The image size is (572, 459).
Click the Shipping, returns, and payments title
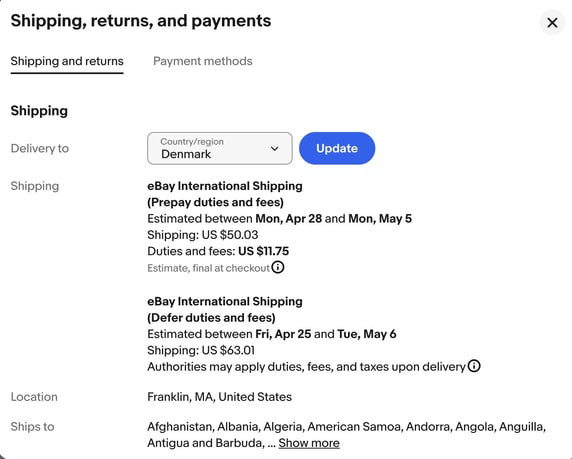[141, 21]
